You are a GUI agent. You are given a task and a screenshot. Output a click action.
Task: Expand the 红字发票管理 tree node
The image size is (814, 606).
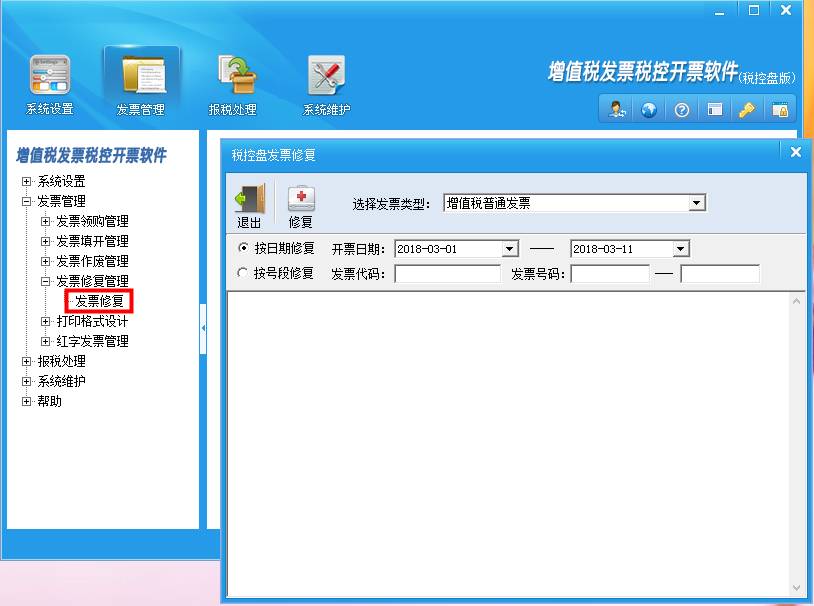point(46,341)
